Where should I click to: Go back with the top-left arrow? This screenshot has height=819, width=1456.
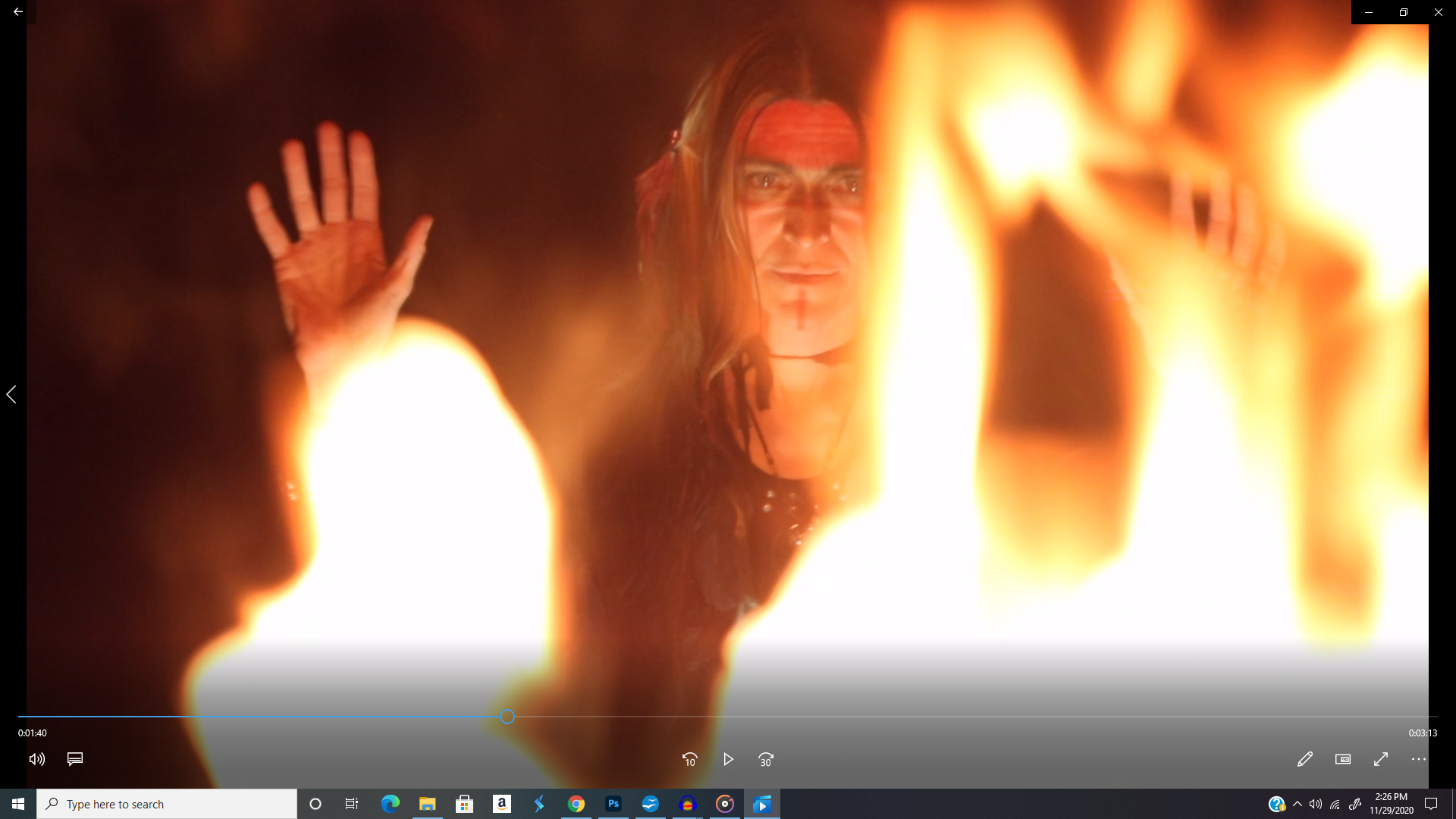[x=18, y=12]
